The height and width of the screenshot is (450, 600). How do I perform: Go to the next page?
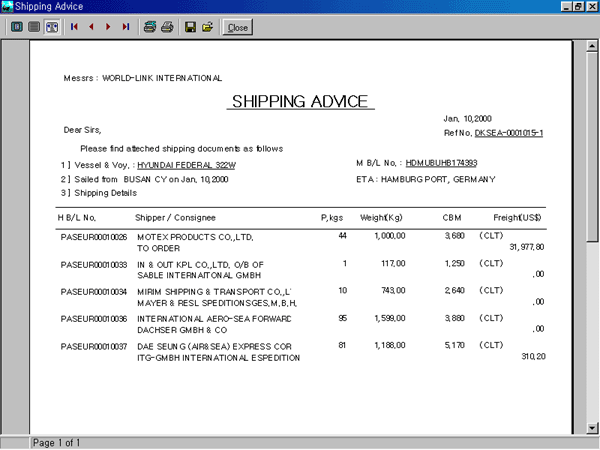point(108,27)
